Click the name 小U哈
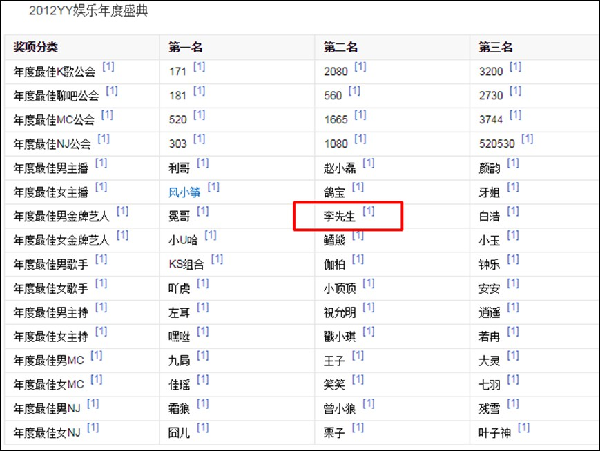600x451 pixels. point(183,240)
